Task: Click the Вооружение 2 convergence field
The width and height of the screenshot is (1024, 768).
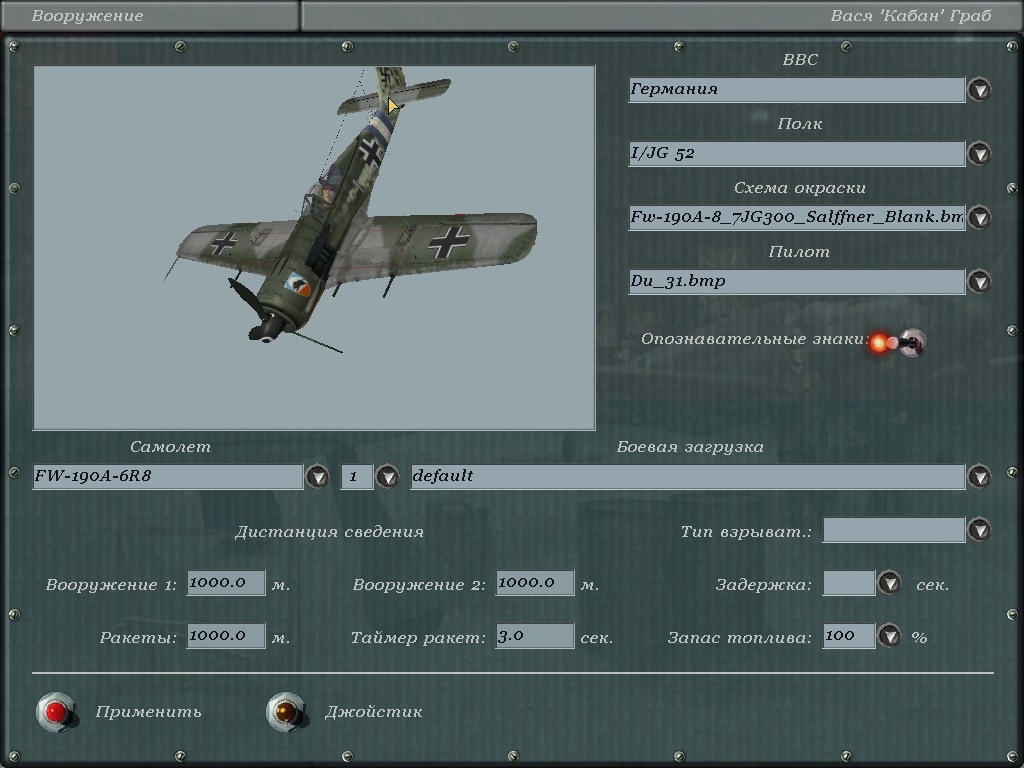Action: (535, 583)
